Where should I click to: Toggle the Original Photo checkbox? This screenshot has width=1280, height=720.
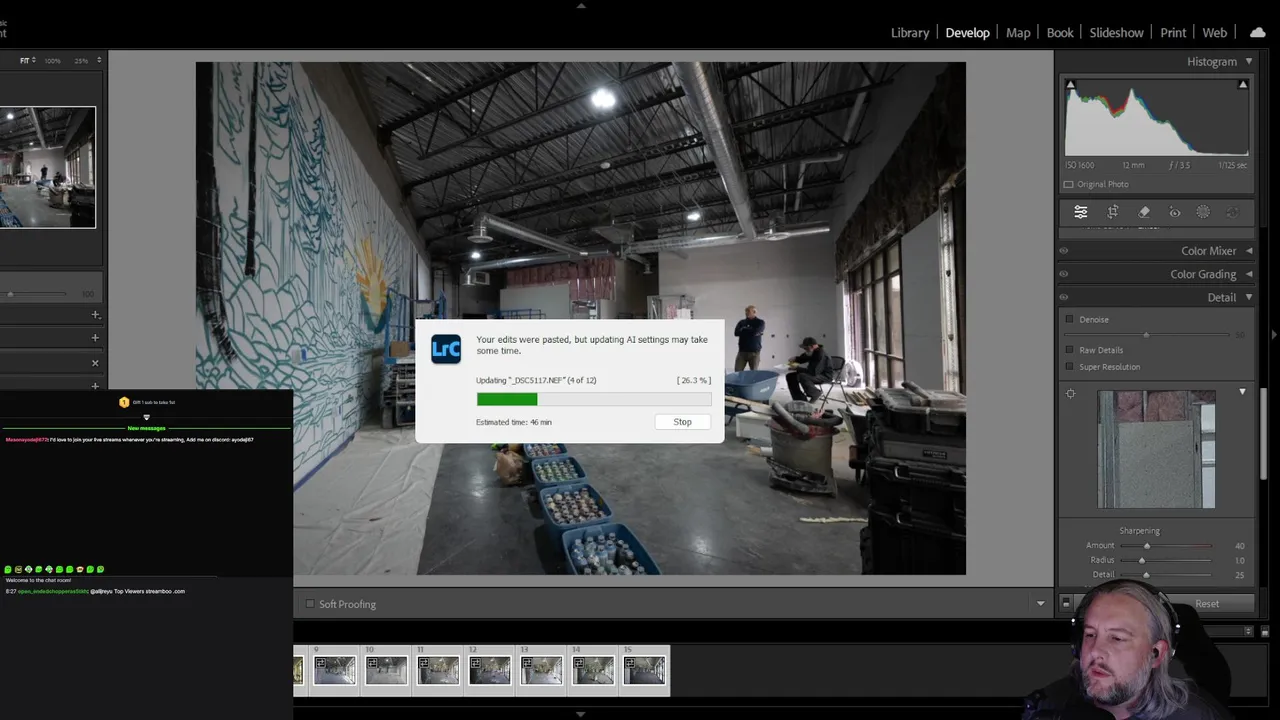click(1069, 184)
